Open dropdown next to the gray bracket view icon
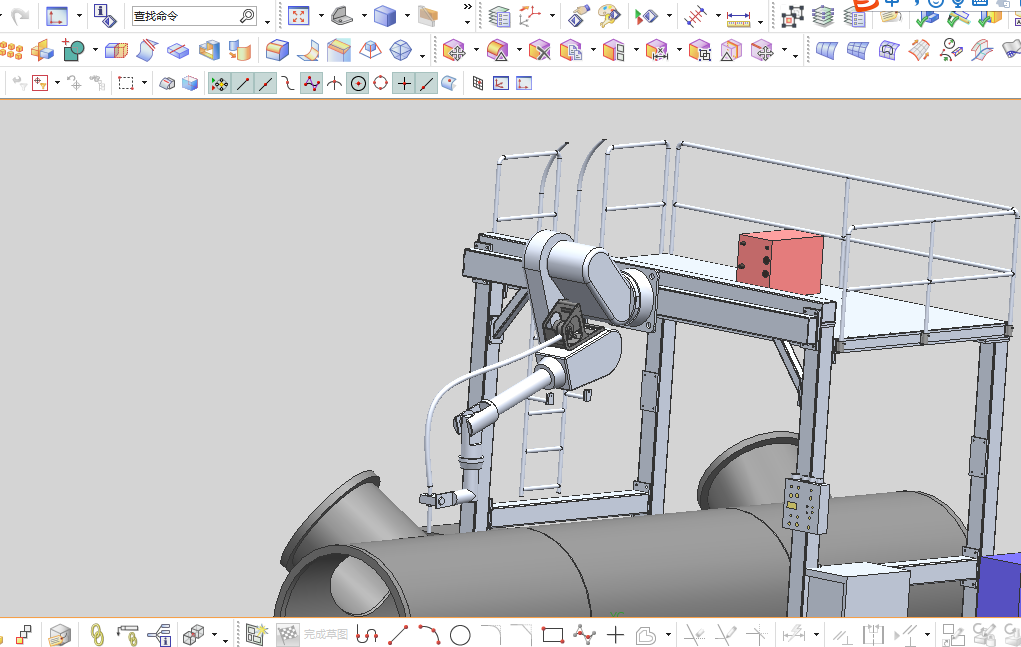The width and height of the screenshot is (1021, 647). pyautogui.click(x=364, y=16)
